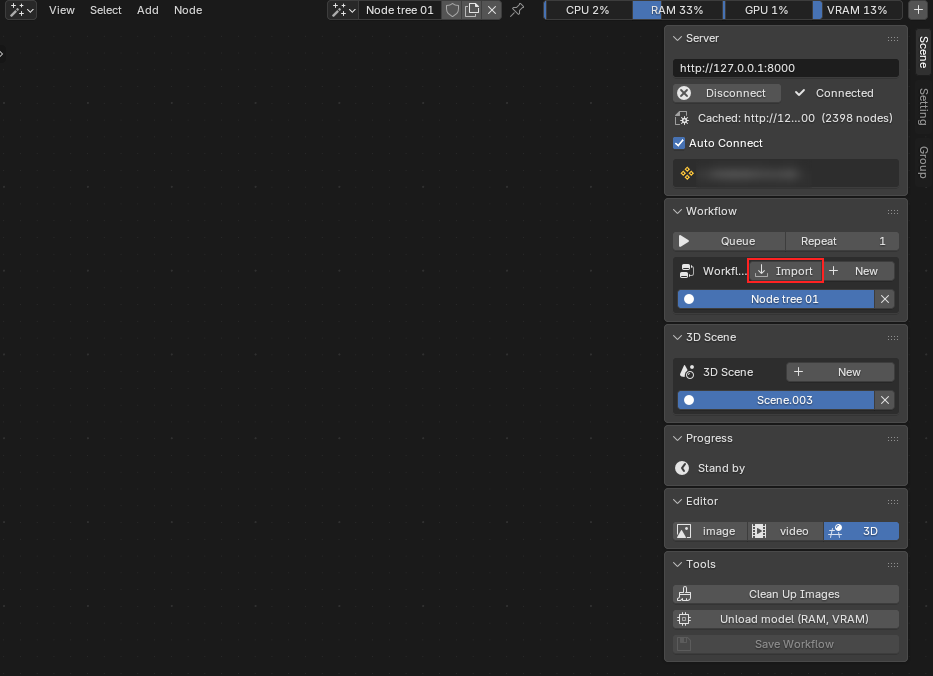Remove Scene.003 with X

(x=885, y=400)
